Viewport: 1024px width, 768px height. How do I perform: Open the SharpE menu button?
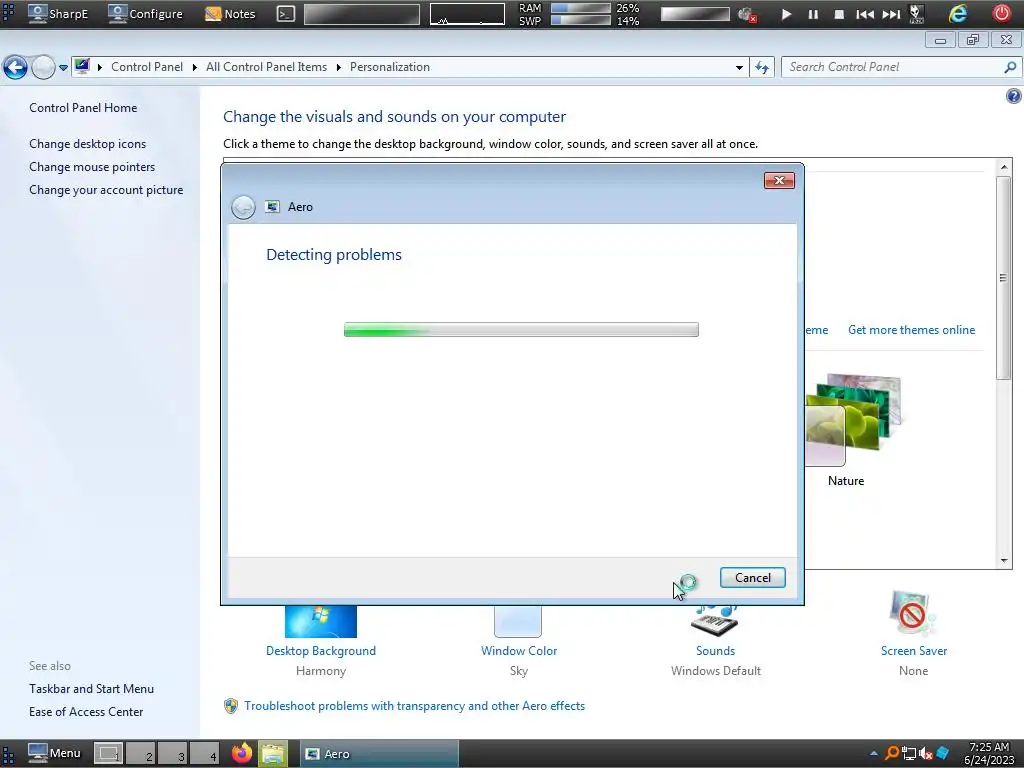[57, 13]
